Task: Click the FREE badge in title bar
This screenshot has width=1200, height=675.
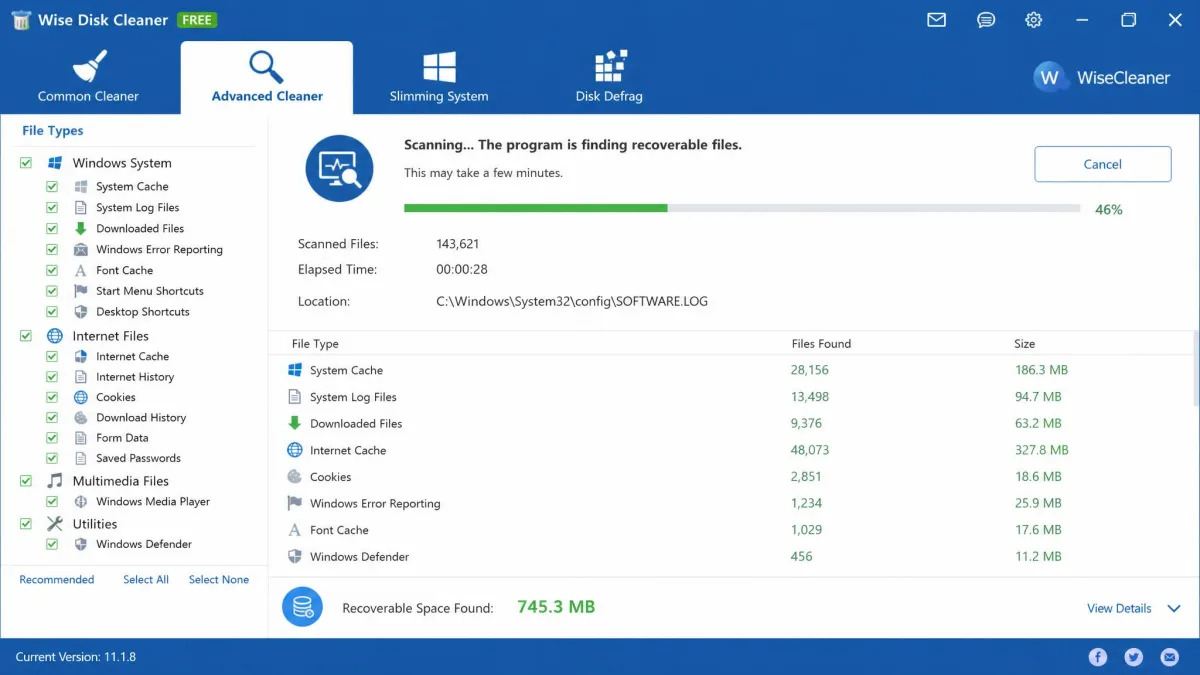Action: pyautogui.click(x=197, y=20)
